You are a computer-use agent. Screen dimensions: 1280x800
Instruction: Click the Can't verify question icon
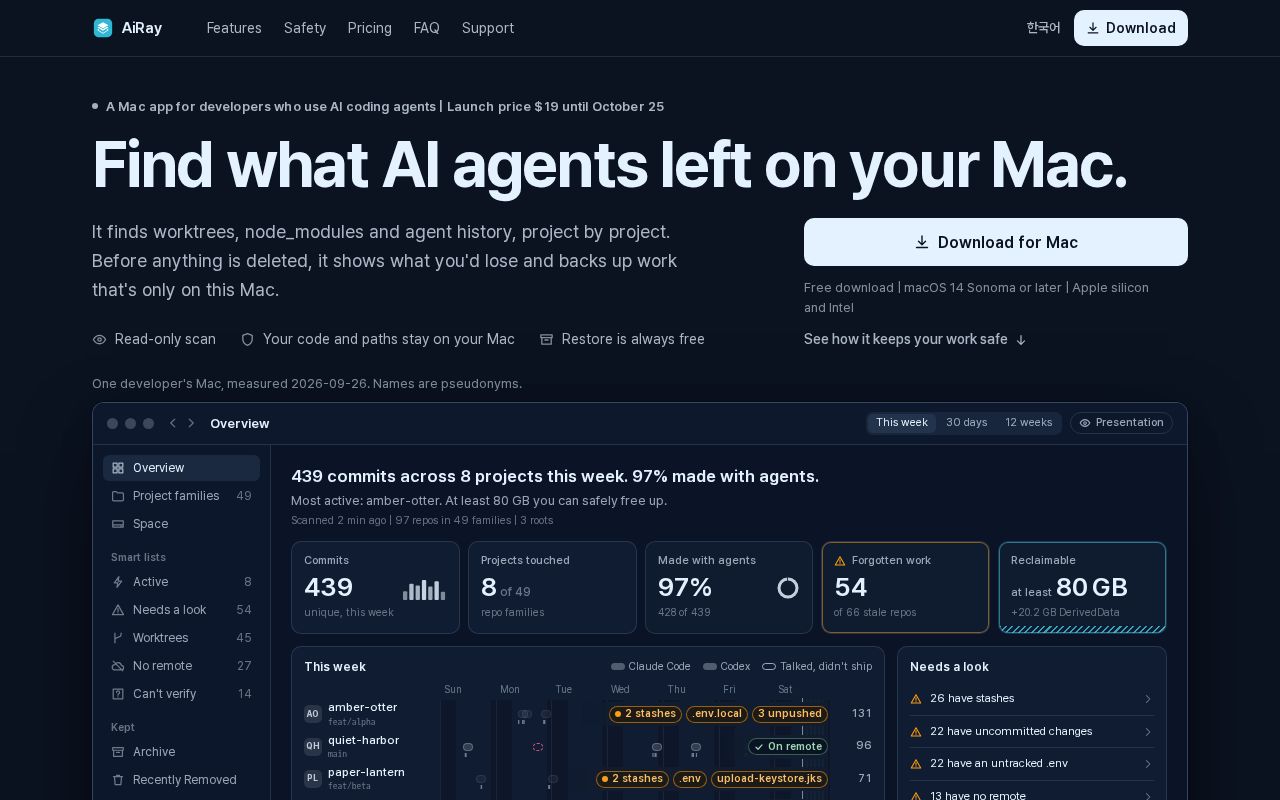pyautogui.click(x=118, y=694)
